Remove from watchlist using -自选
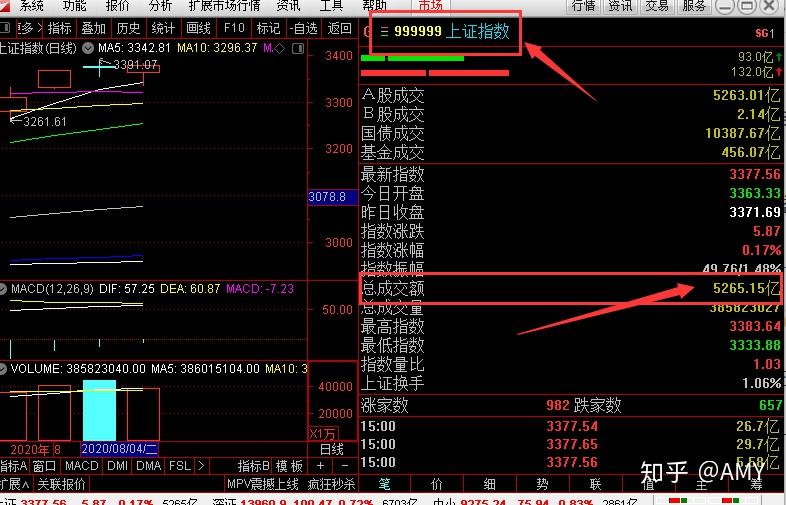 pyautogui.click(x=304, y=28)
